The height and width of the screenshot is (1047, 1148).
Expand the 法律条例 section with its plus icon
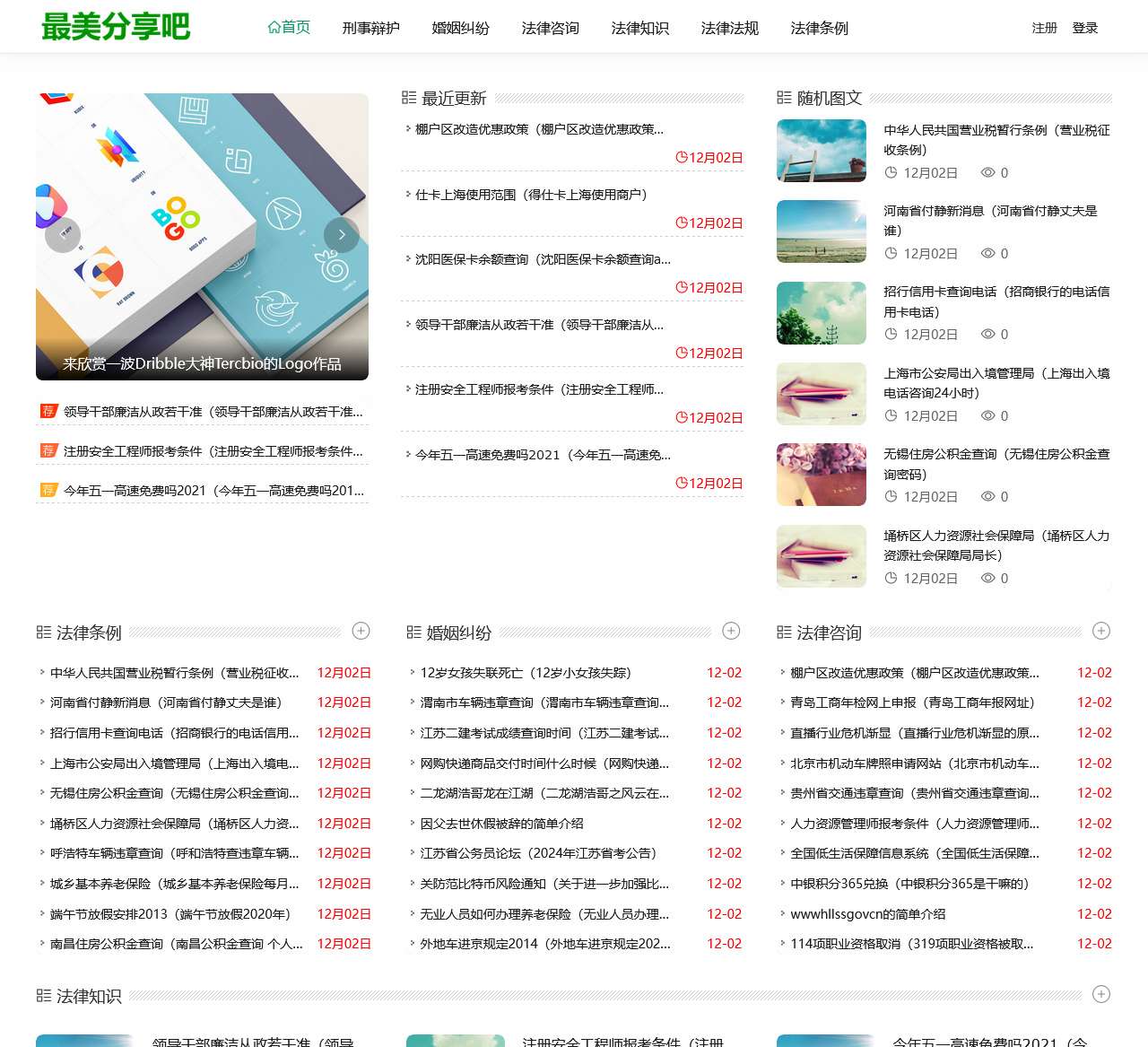361,631
